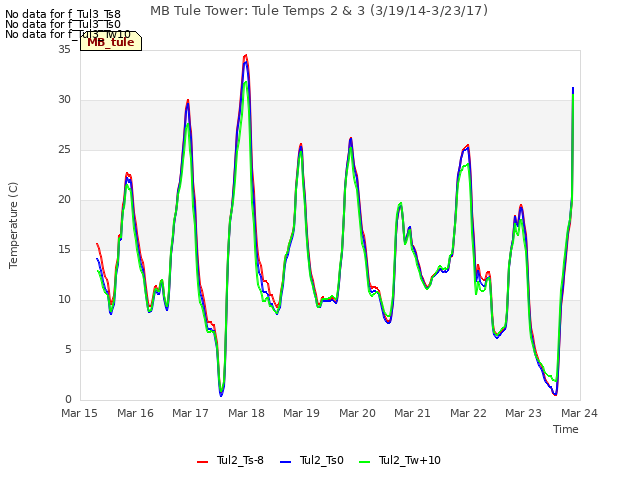Toggle the Tul2_Tw+10 legend entry
Screen dimensions: 640x480
[x=400, y=460]
